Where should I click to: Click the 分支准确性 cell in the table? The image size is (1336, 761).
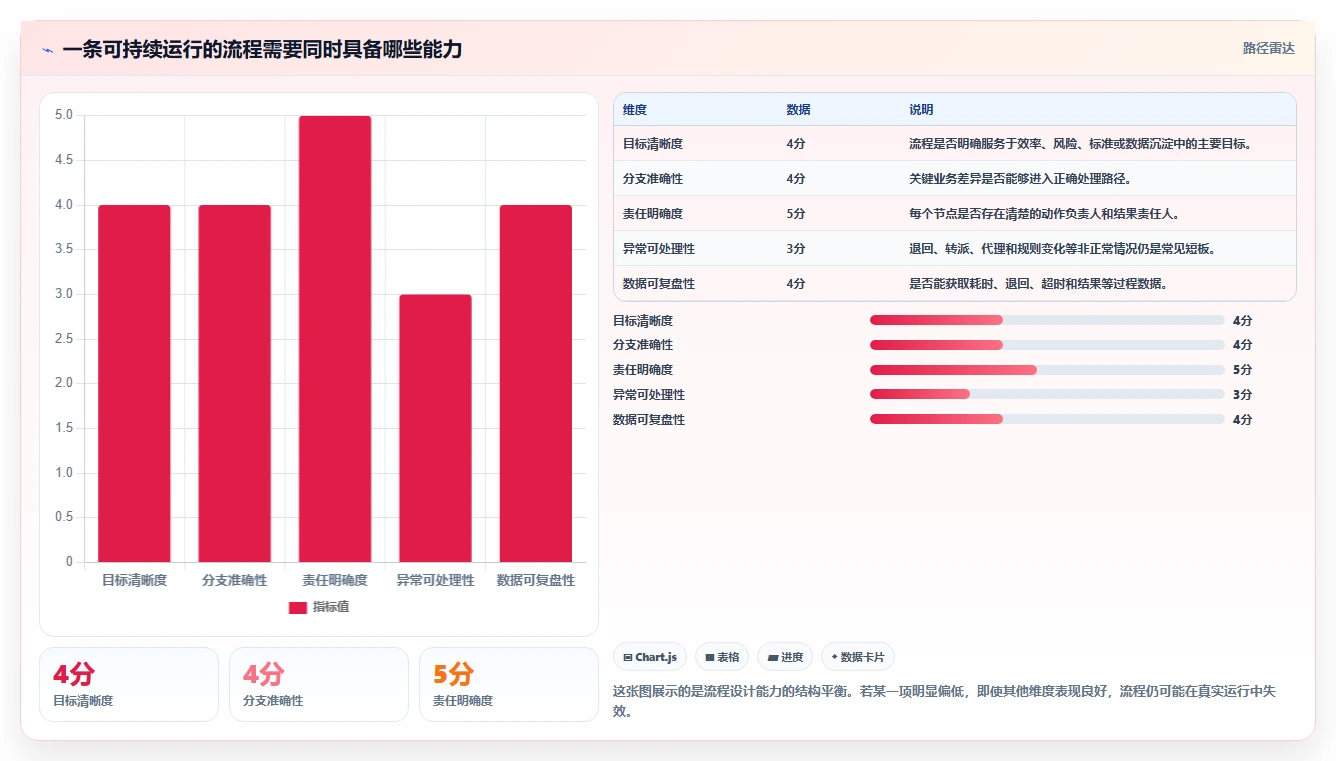pyautogui.click(x=653, y=179)
